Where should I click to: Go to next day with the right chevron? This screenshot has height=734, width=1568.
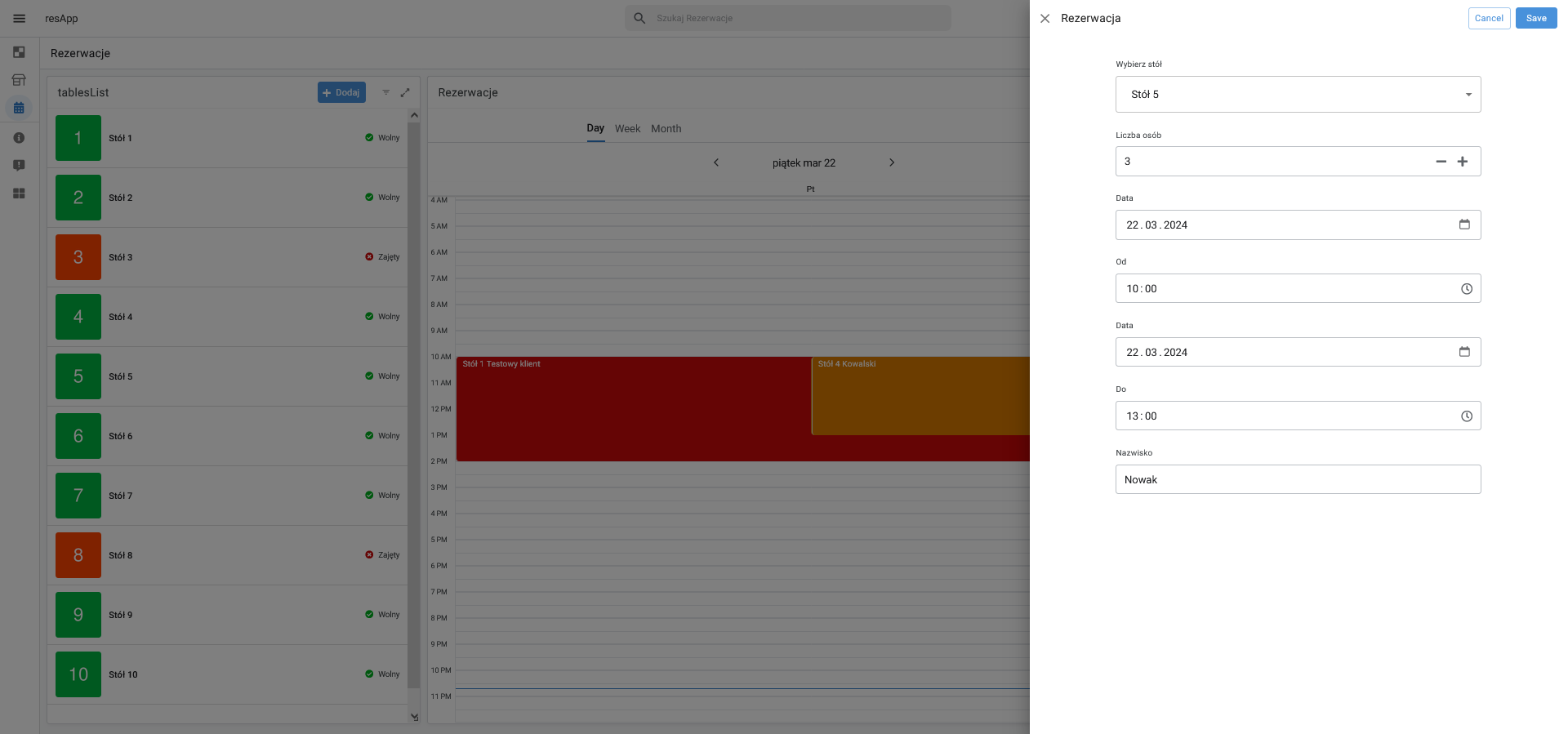pyautogui.click(x=892, y=162)
